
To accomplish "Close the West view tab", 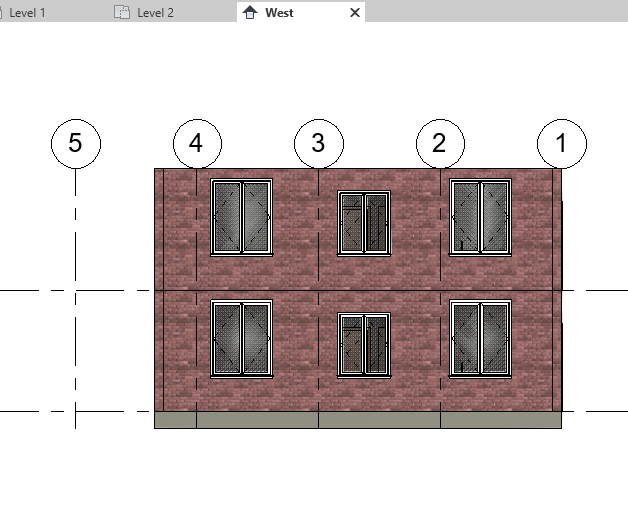I will coord(355,13).
